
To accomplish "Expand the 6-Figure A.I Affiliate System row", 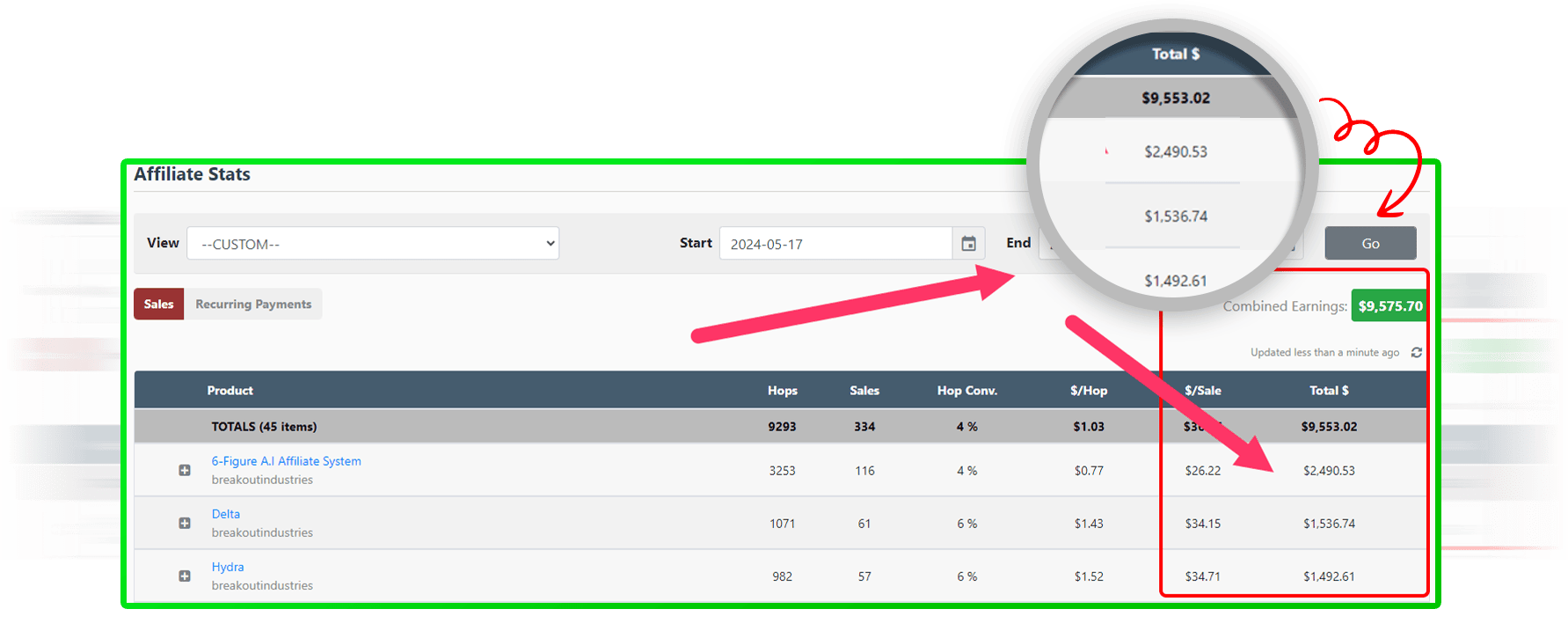I will click(x=185, y=471).
